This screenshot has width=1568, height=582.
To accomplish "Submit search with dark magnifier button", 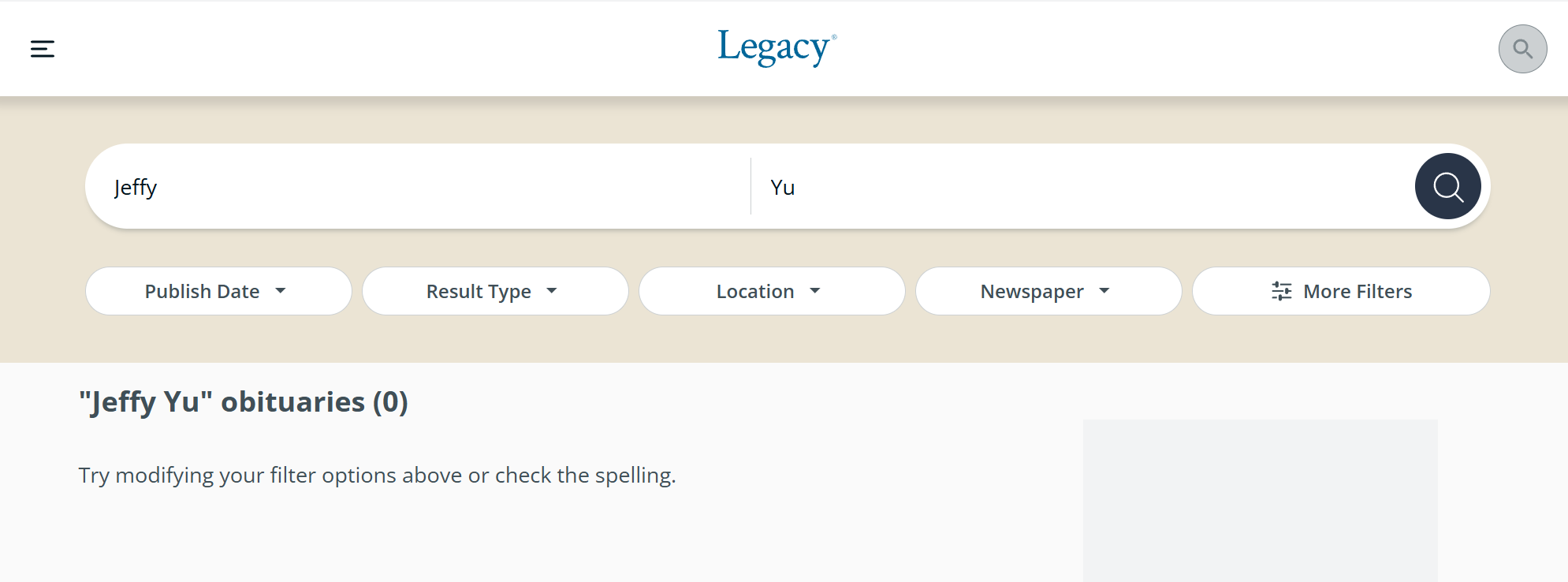I will coord(1447,187).
